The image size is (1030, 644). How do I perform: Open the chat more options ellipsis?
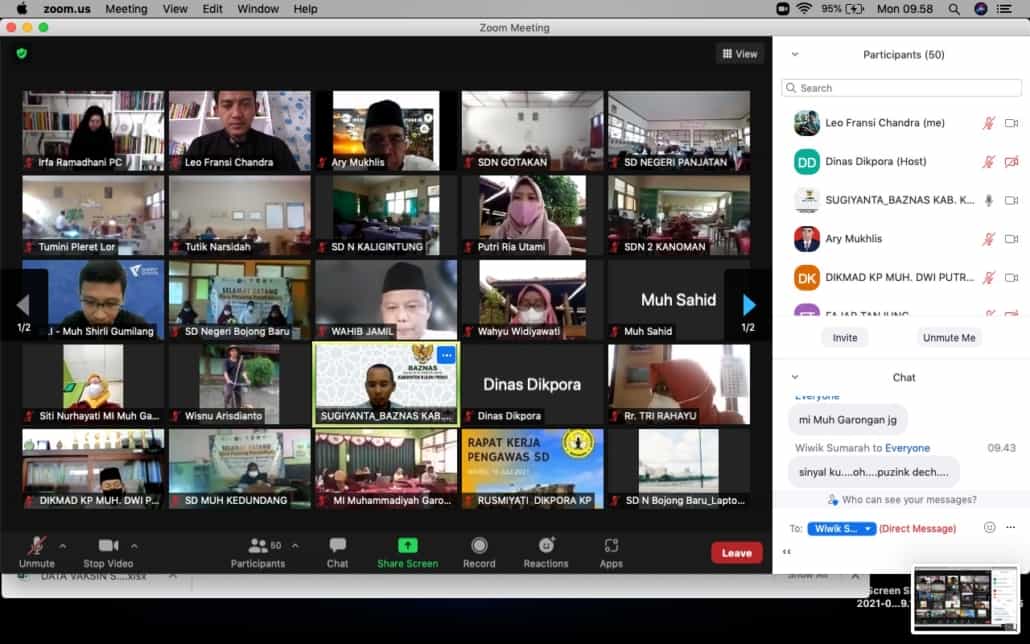pos(1010,527)
